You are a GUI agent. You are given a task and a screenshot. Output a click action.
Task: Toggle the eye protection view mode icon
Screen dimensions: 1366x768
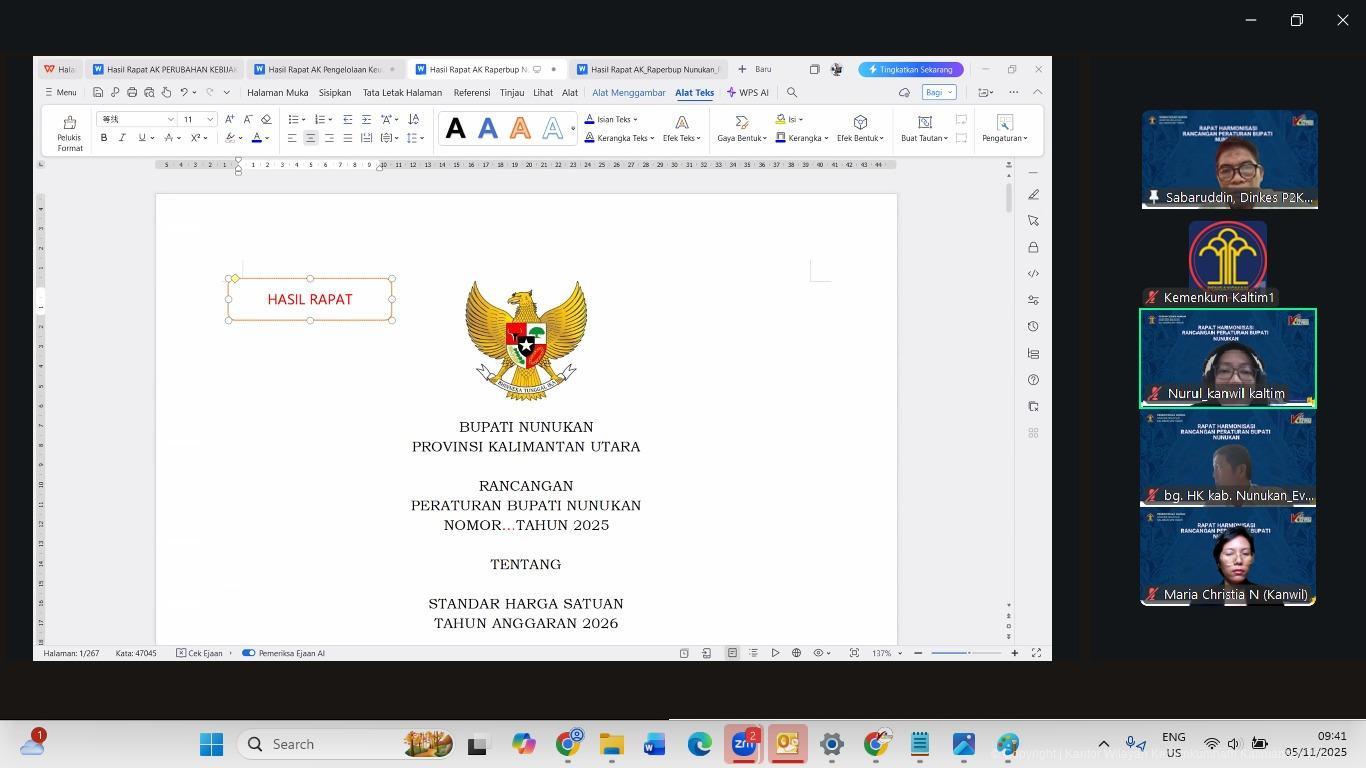click(819, 653)
